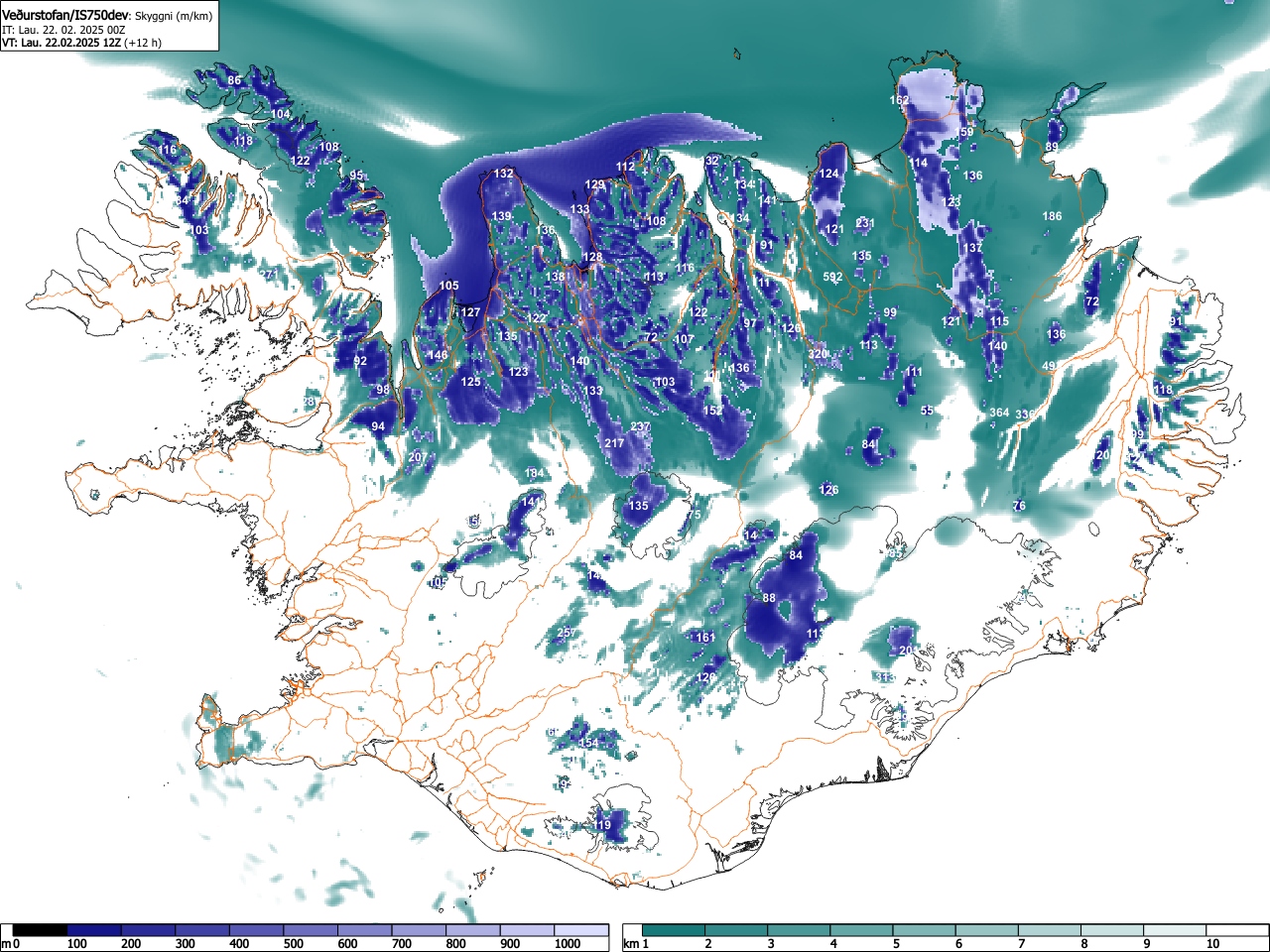
Task: Click the 'Veðurstofan/IS750dev' title text
Action: click(x=65, y=15)
